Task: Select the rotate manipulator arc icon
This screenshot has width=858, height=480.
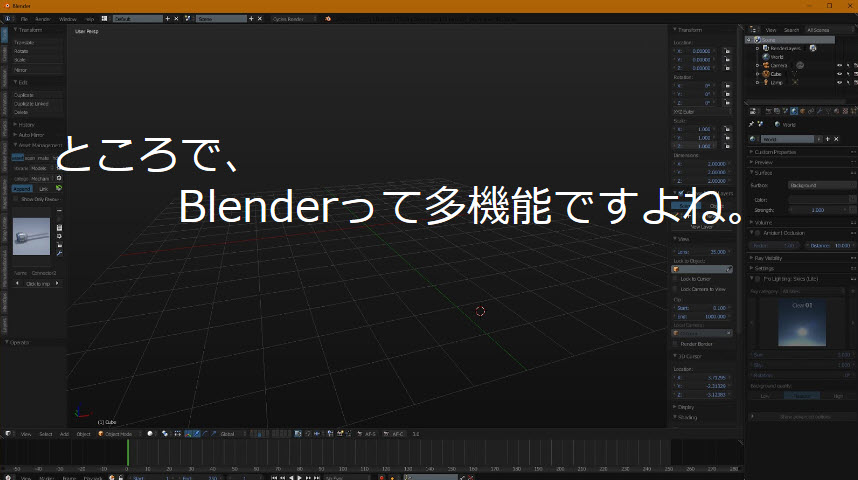Action: pyautogui.click(x=205, y=434)
